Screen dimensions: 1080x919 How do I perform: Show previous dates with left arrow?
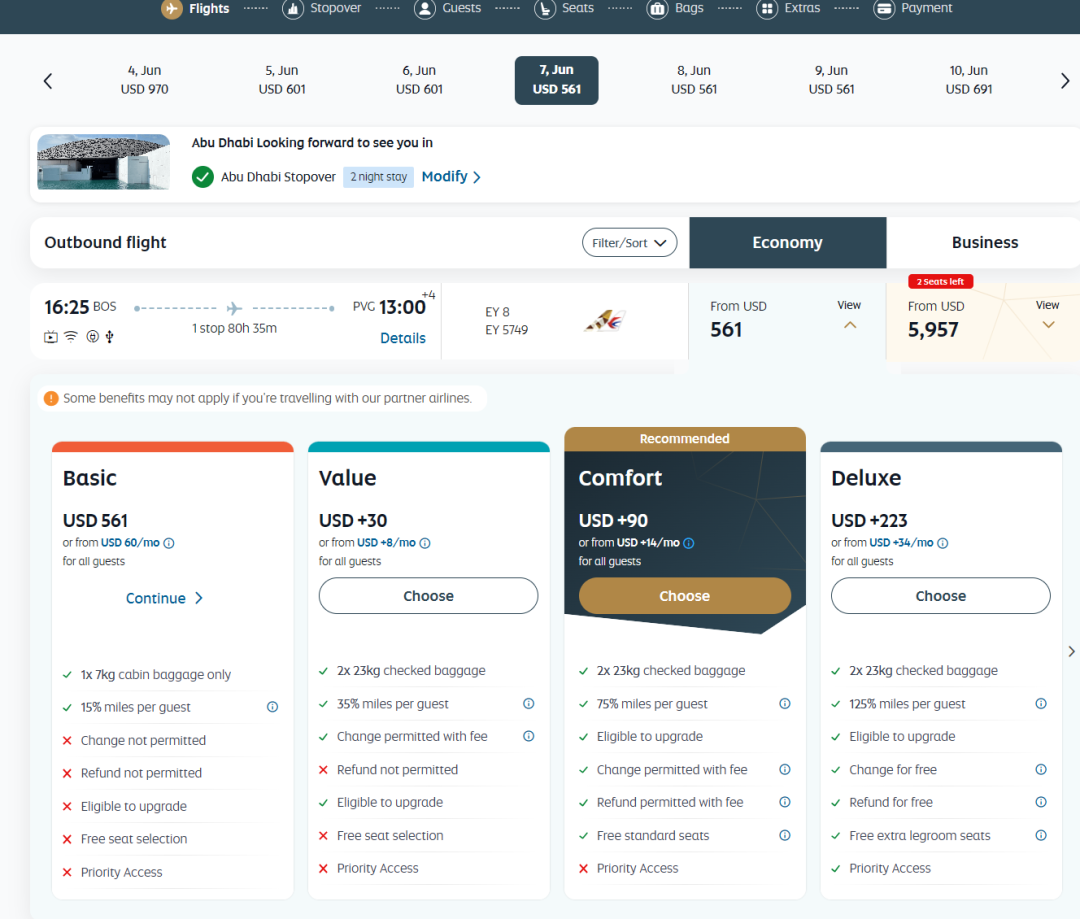point(47,81)
